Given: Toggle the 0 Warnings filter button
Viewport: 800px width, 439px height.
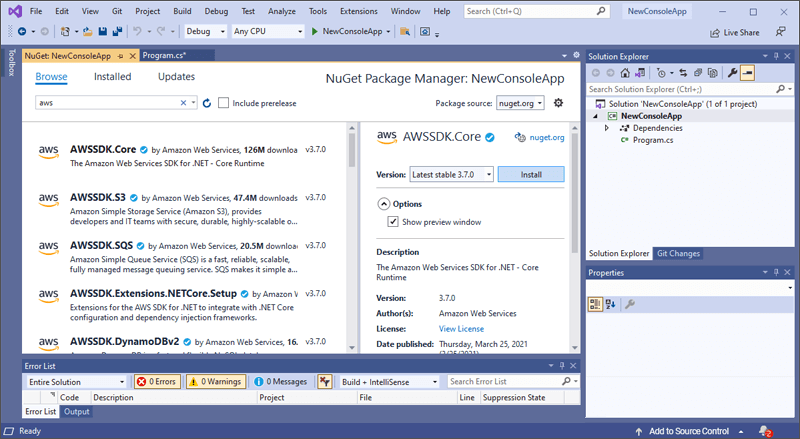Looking at the screenshot, I should (x=216, y=381).
